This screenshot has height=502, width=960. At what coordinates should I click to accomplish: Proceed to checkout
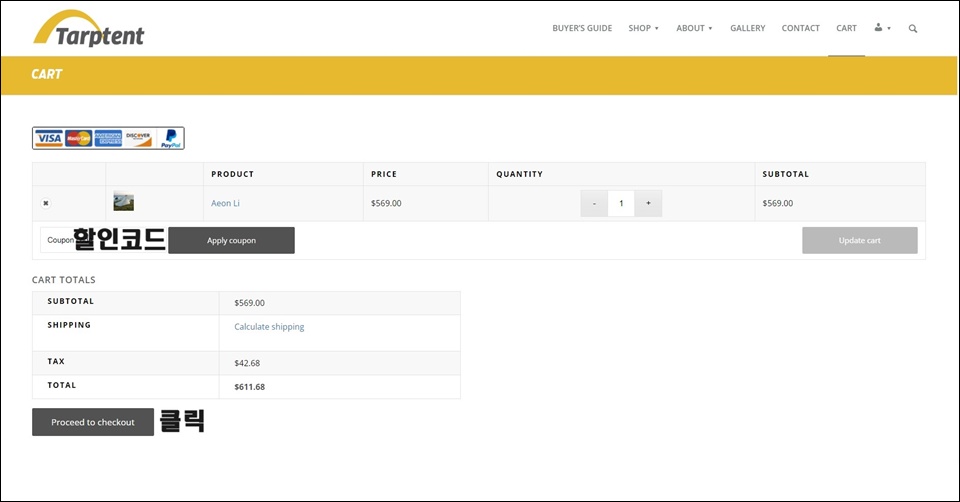[93, 422]
